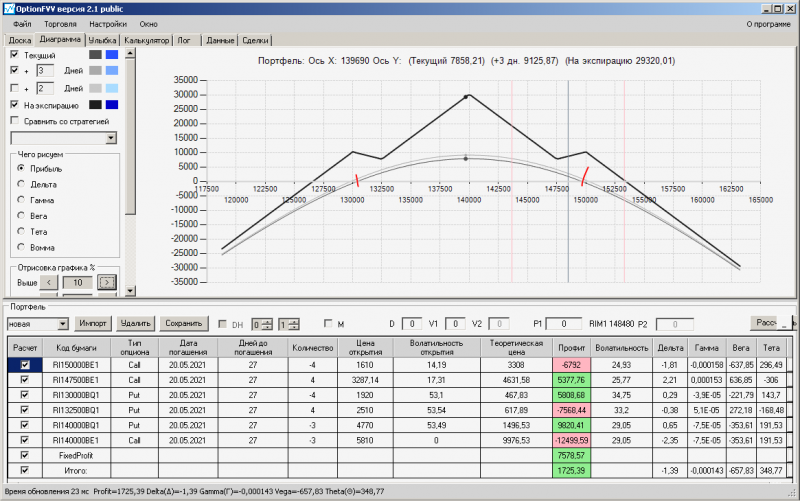Uncheck calculation for RI132500BQ1 row
The image size is (800, 501).
pyautogui.click(x=24, y=410)
